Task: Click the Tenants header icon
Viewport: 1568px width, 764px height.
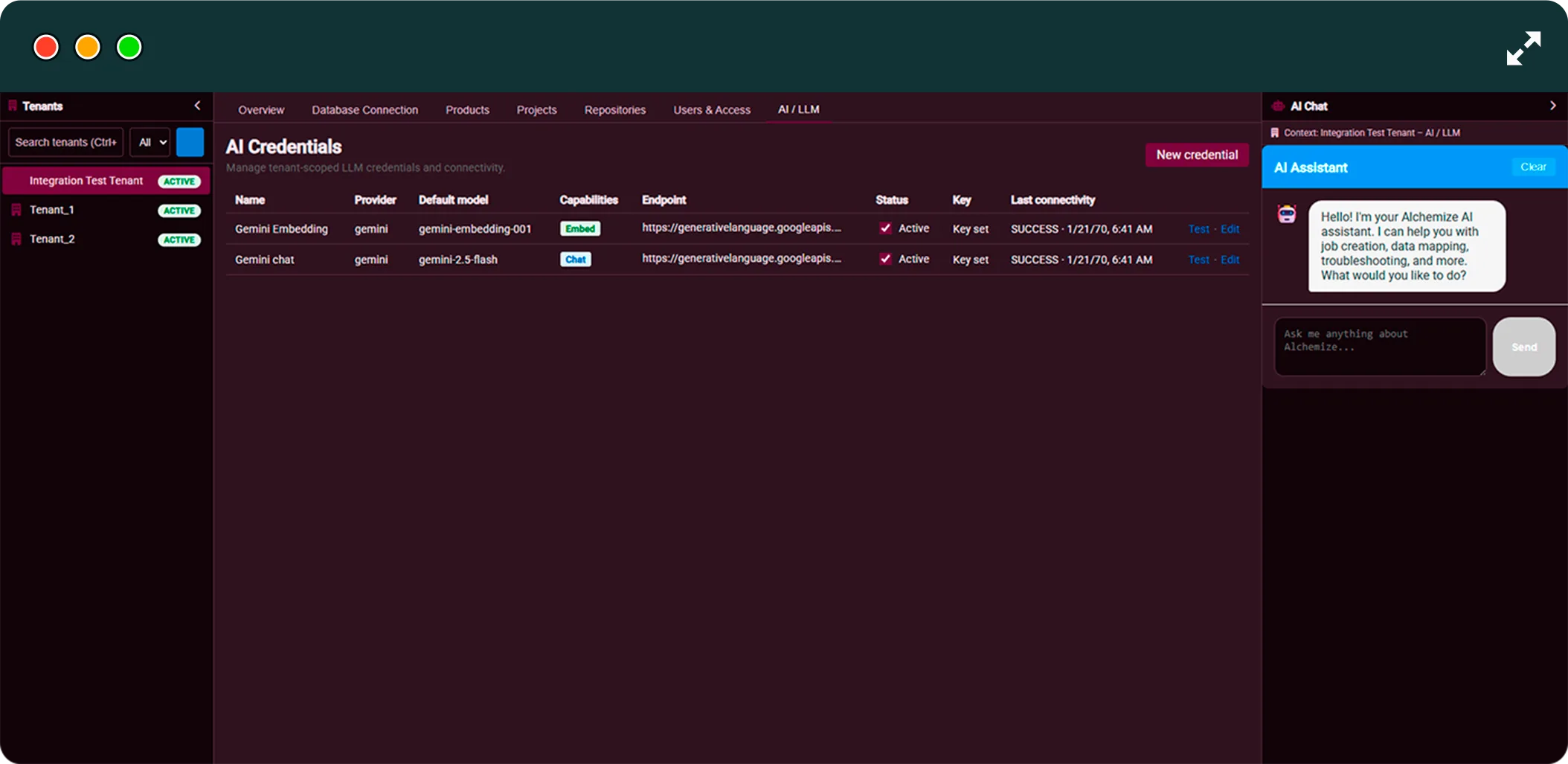Action: coord(13,106)
